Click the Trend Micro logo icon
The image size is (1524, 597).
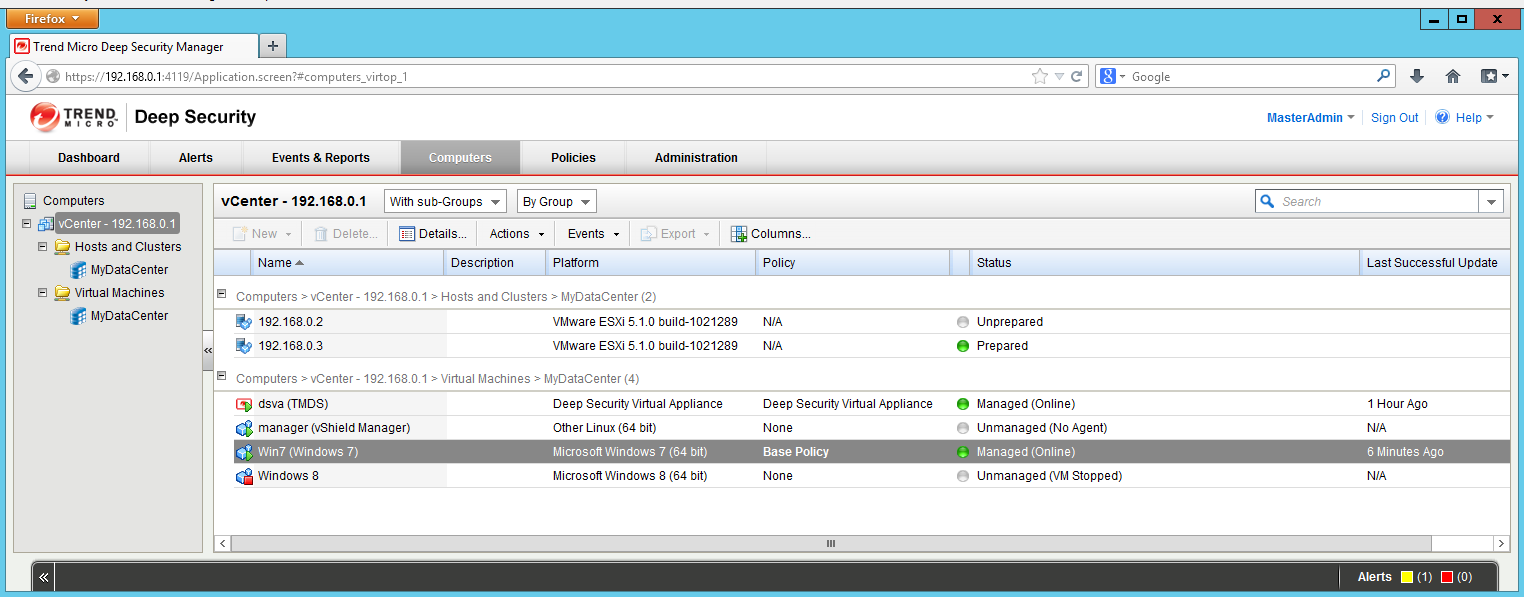45,117
